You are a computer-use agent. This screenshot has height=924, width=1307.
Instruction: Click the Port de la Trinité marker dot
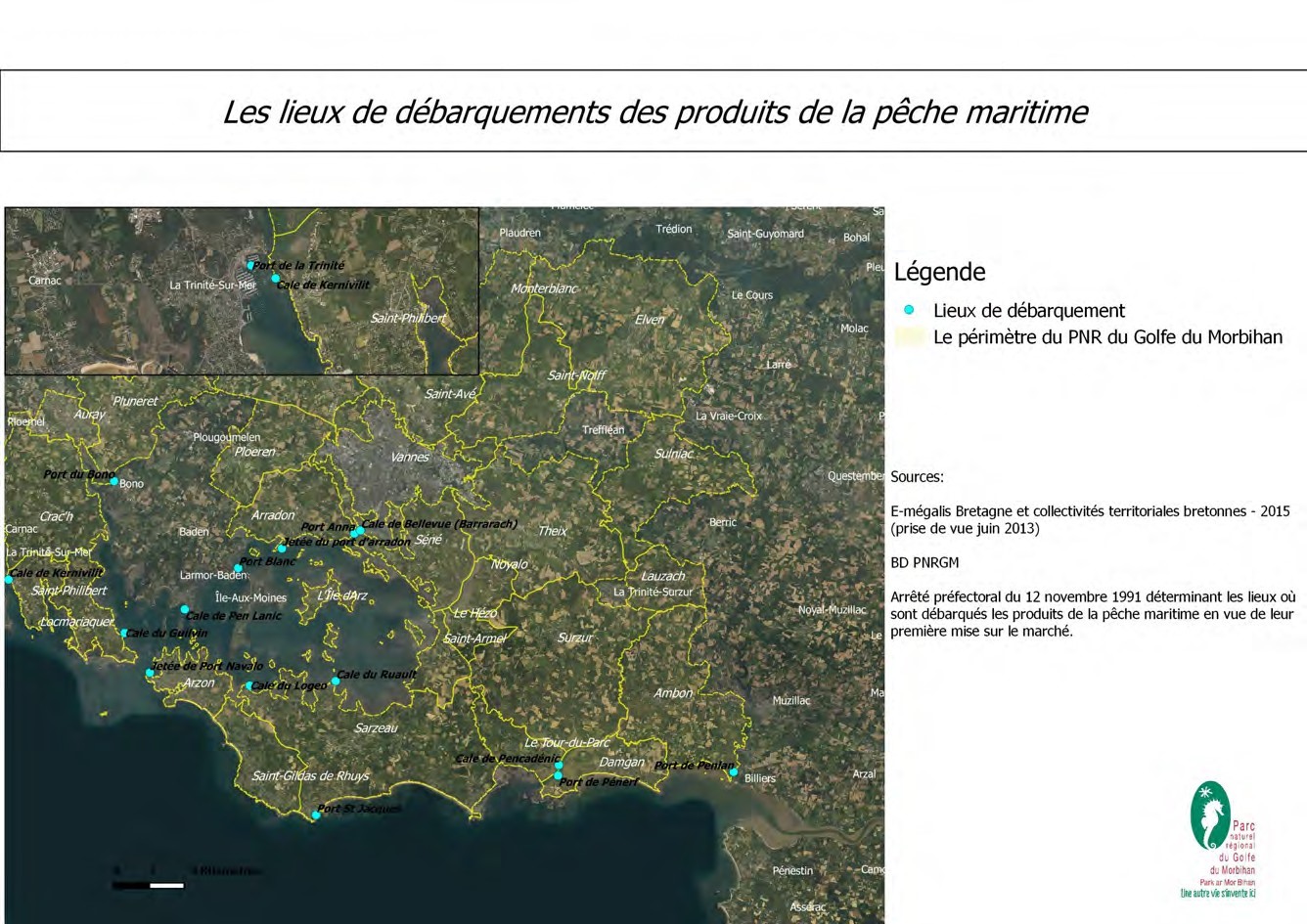point(250,265)
